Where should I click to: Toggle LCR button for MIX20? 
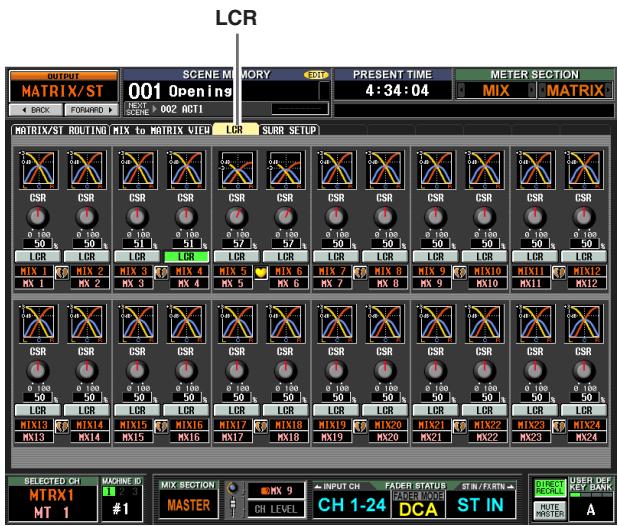385,411
